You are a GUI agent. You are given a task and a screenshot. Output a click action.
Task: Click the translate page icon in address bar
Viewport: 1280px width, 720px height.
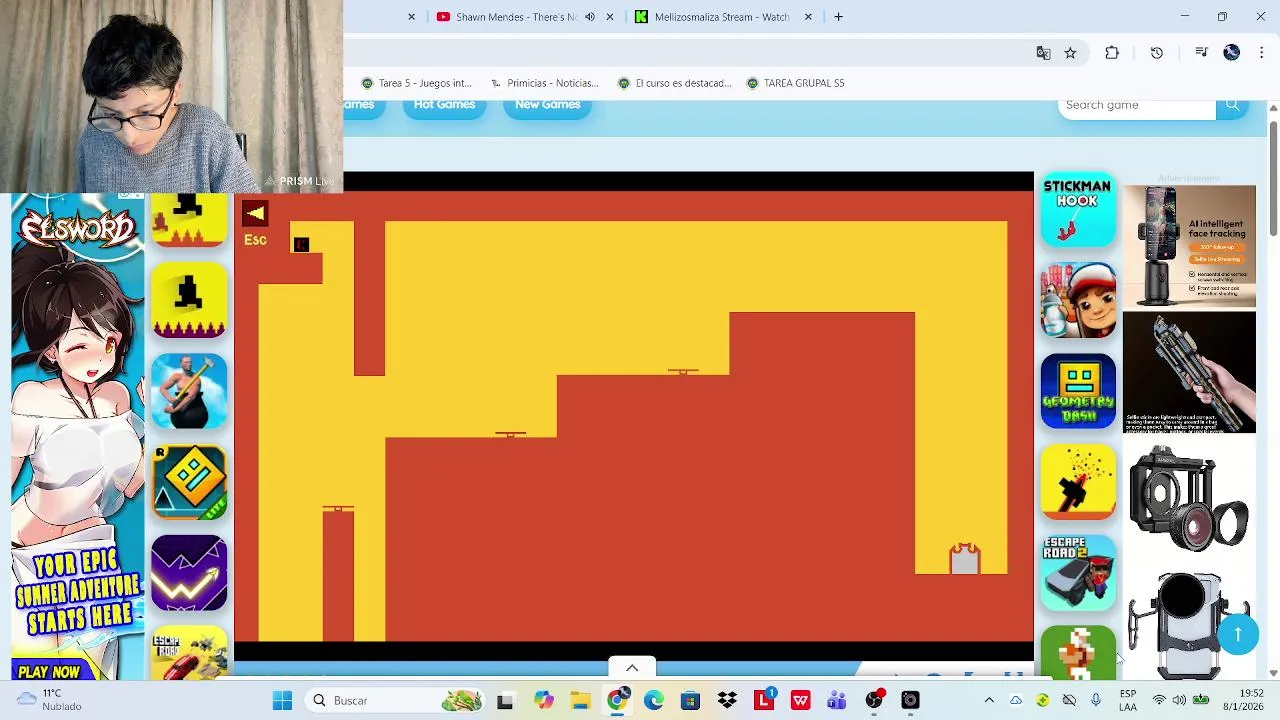coord(1043,53)
